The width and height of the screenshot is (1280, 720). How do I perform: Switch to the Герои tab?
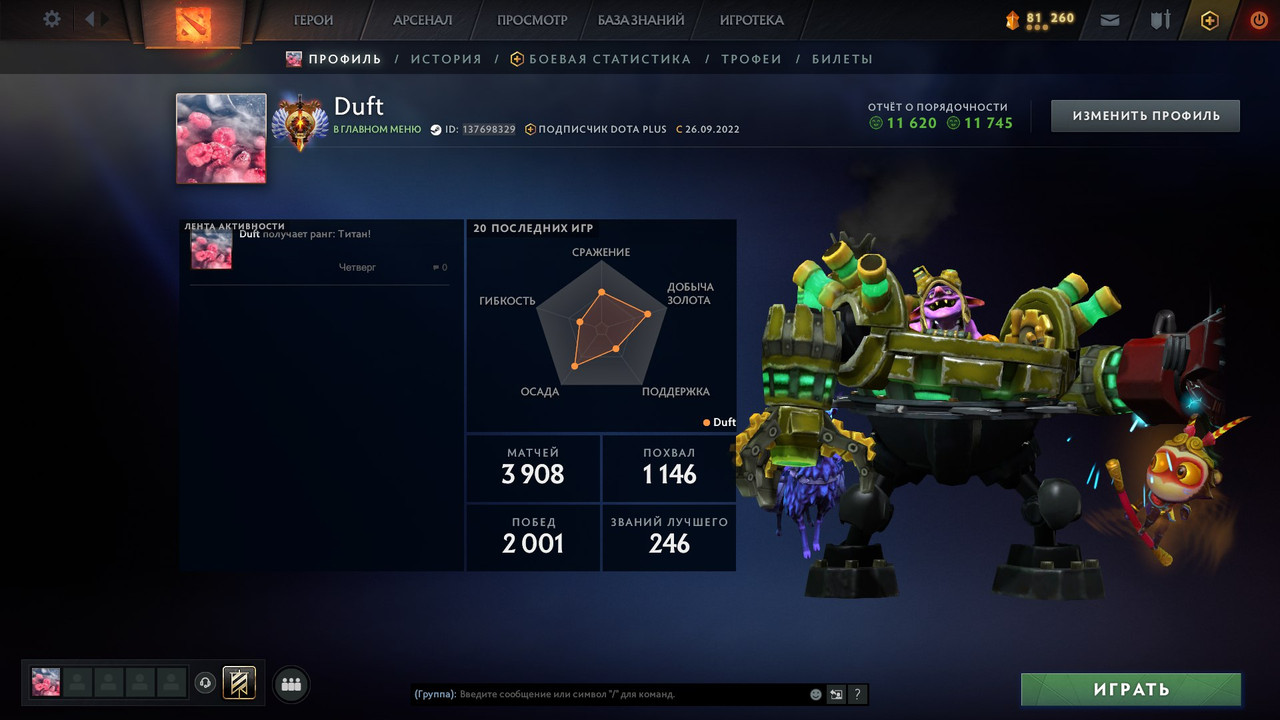(313, 20)
